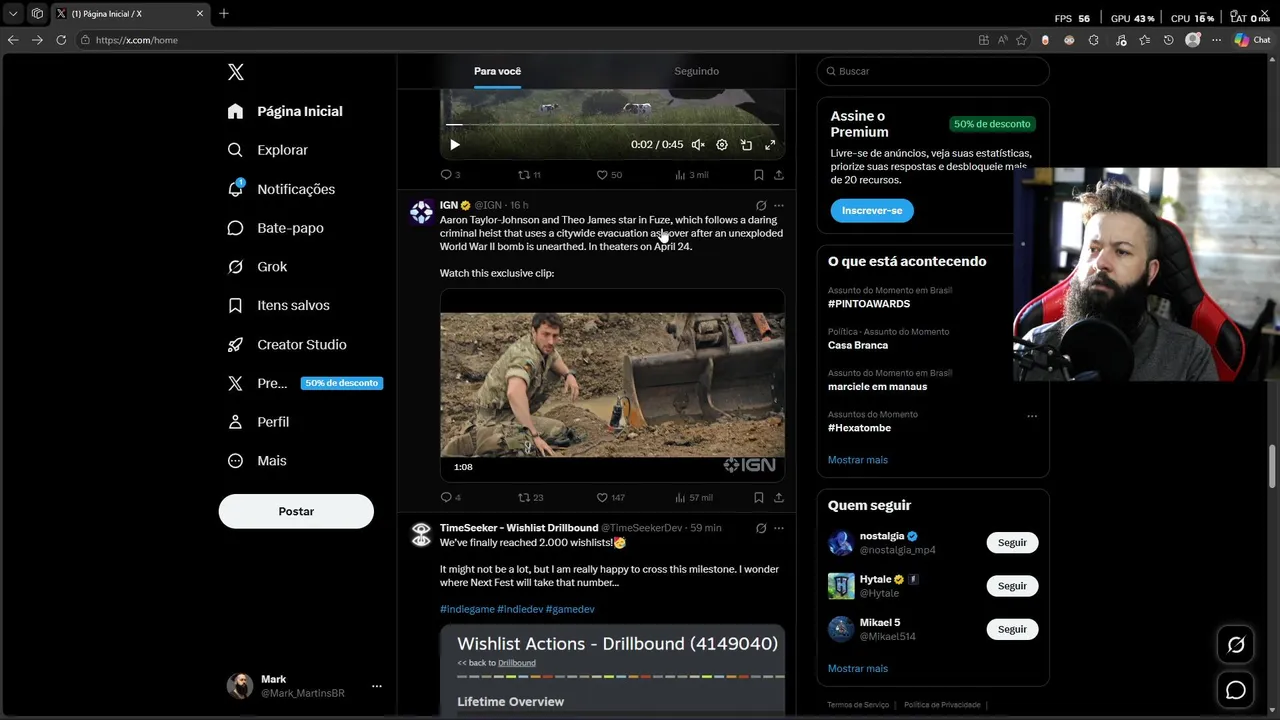Add page to browser favorites star
This screenshot has width=1280, height=720.
pyautogui.click(x=1021, y=40)
